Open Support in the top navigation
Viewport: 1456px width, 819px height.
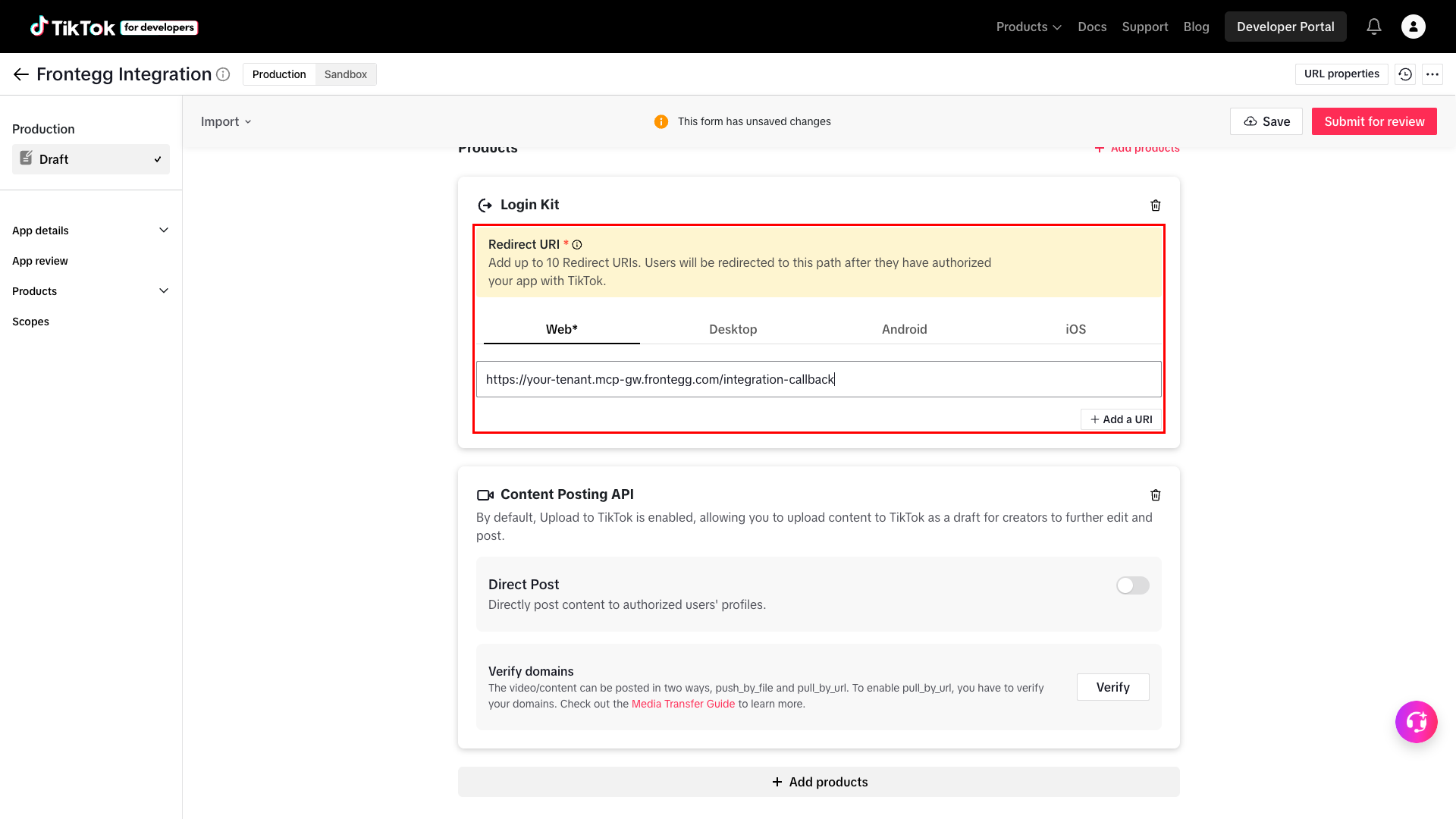tap(1145, 27)
